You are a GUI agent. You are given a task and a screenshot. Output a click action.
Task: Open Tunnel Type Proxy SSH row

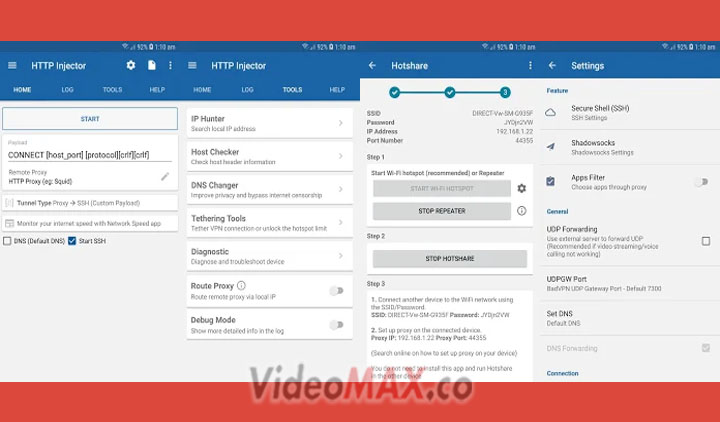[90, 203]
